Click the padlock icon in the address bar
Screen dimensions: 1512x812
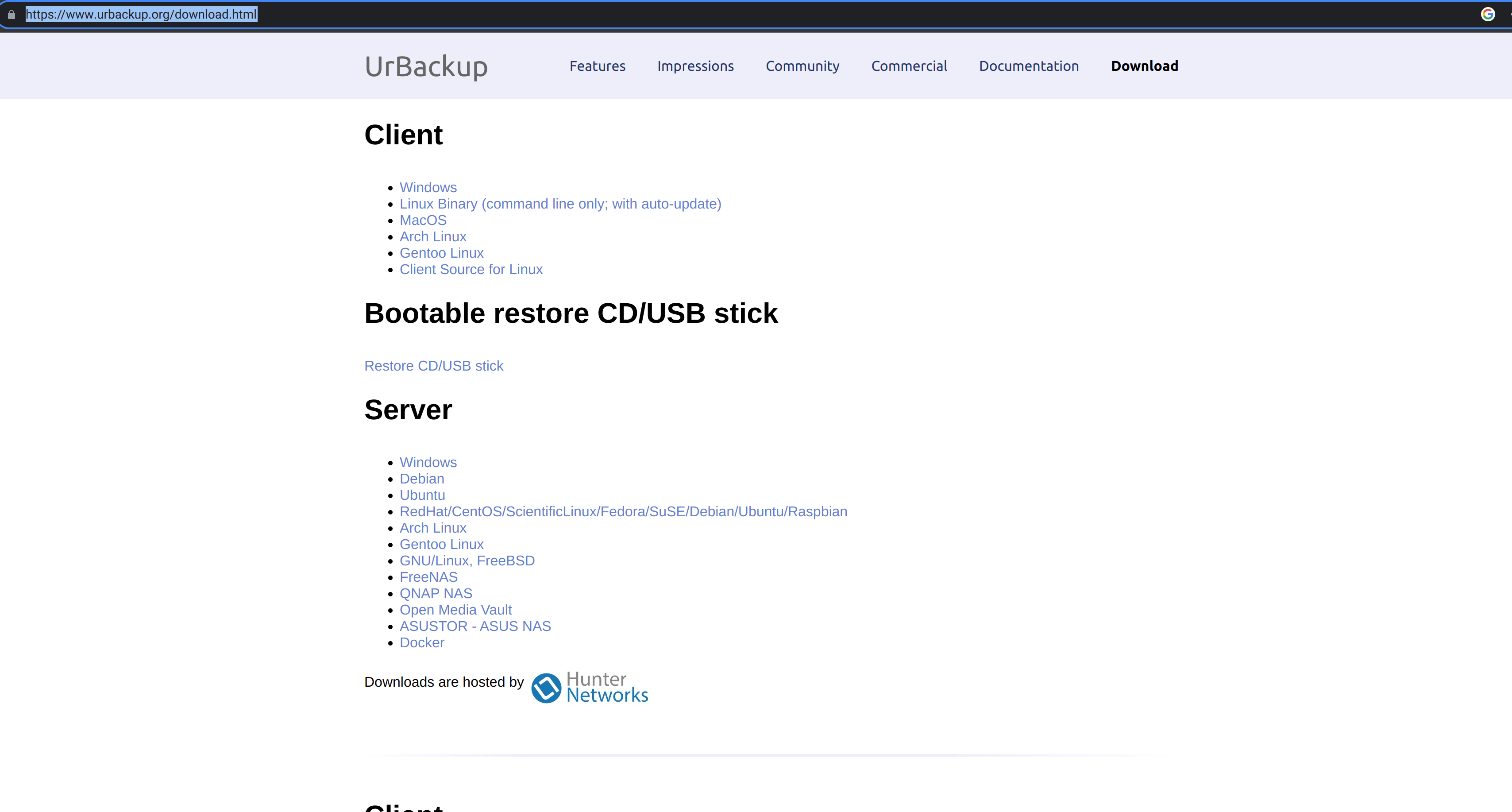(11, 14)
